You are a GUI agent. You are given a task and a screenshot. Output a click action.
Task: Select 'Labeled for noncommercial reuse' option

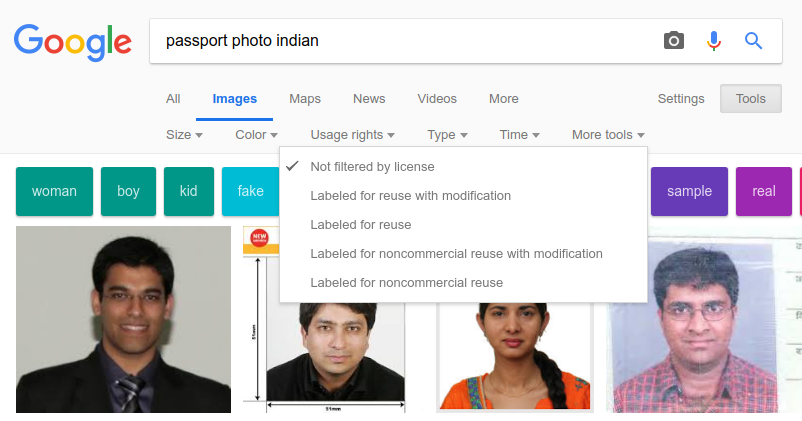(406, 283)
